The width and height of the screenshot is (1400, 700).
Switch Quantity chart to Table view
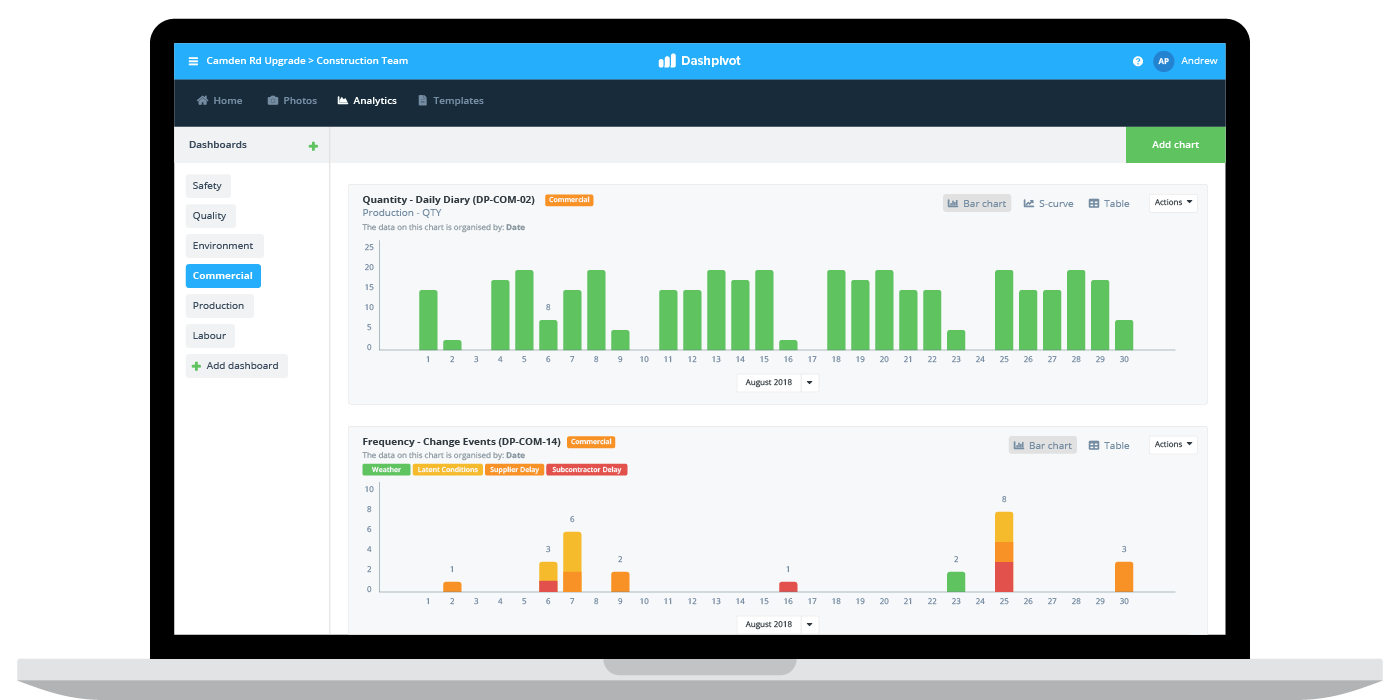1109,203
